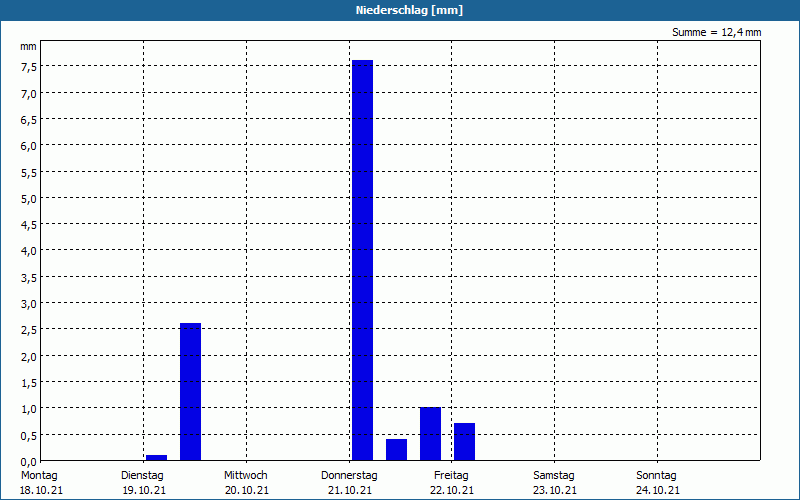Image resolution: width=800 pixels, height=500 pixels.
Task: Click the Dienstag day label
Action: 142,476
